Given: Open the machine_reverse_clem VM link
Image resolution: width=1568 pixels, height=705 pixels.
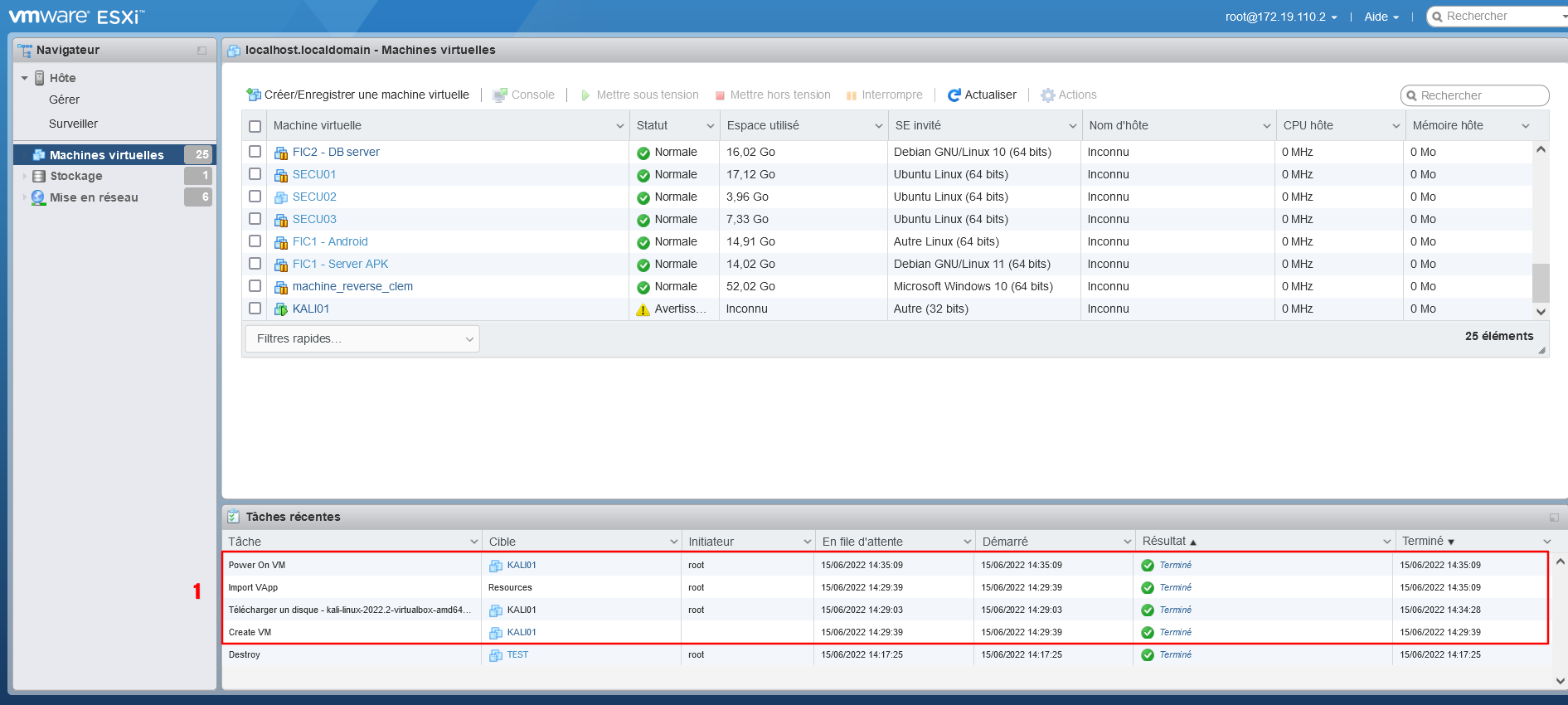Looking at the screenshot, I should [352, 286].
